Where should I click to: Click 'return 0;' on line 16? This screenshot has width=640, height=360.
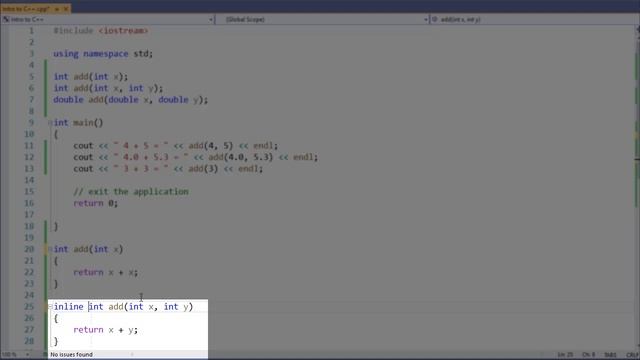96,203
